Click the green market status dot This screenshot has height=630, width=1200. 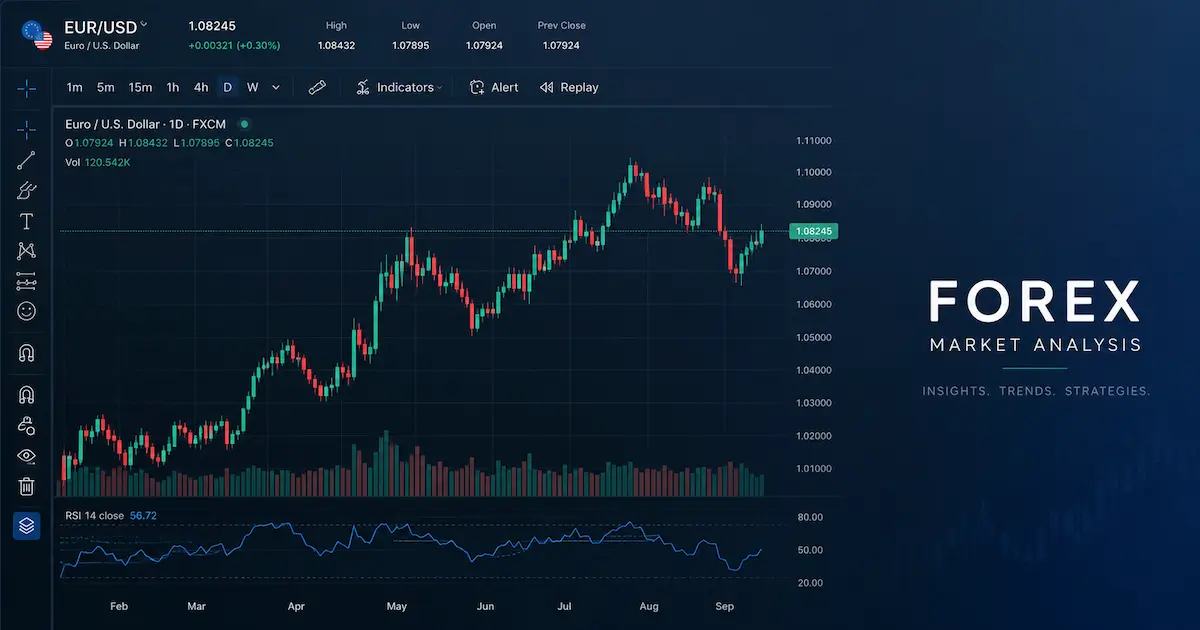click(244, 124)
